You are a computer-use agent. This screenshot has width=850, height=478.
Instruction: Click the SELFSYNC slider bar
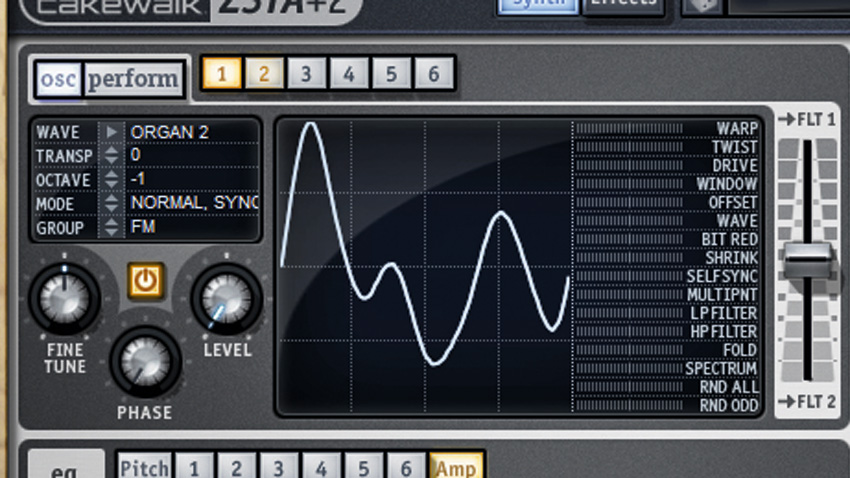click(629, 276)
